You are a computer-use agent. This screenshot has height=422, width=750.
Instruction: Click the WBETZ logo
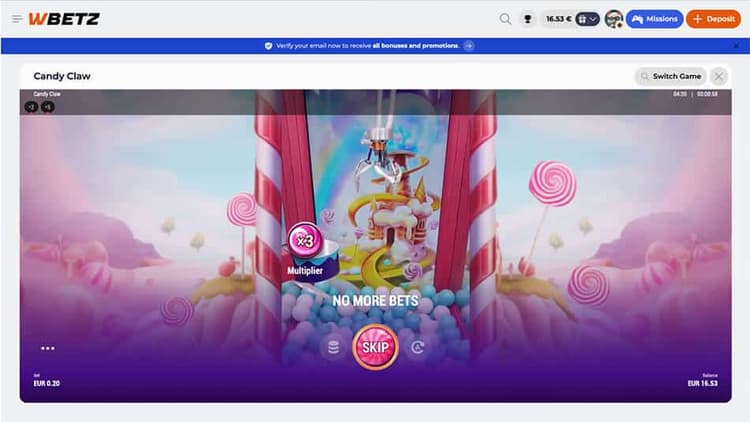[x=64, y=19]
